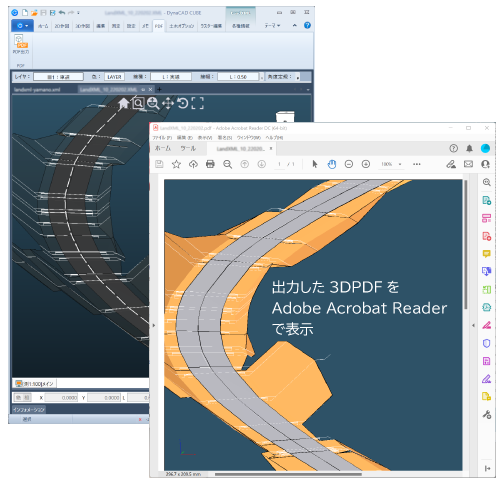
Task: Click the blue Help question mark in DynaCAD
Action: 307,25
